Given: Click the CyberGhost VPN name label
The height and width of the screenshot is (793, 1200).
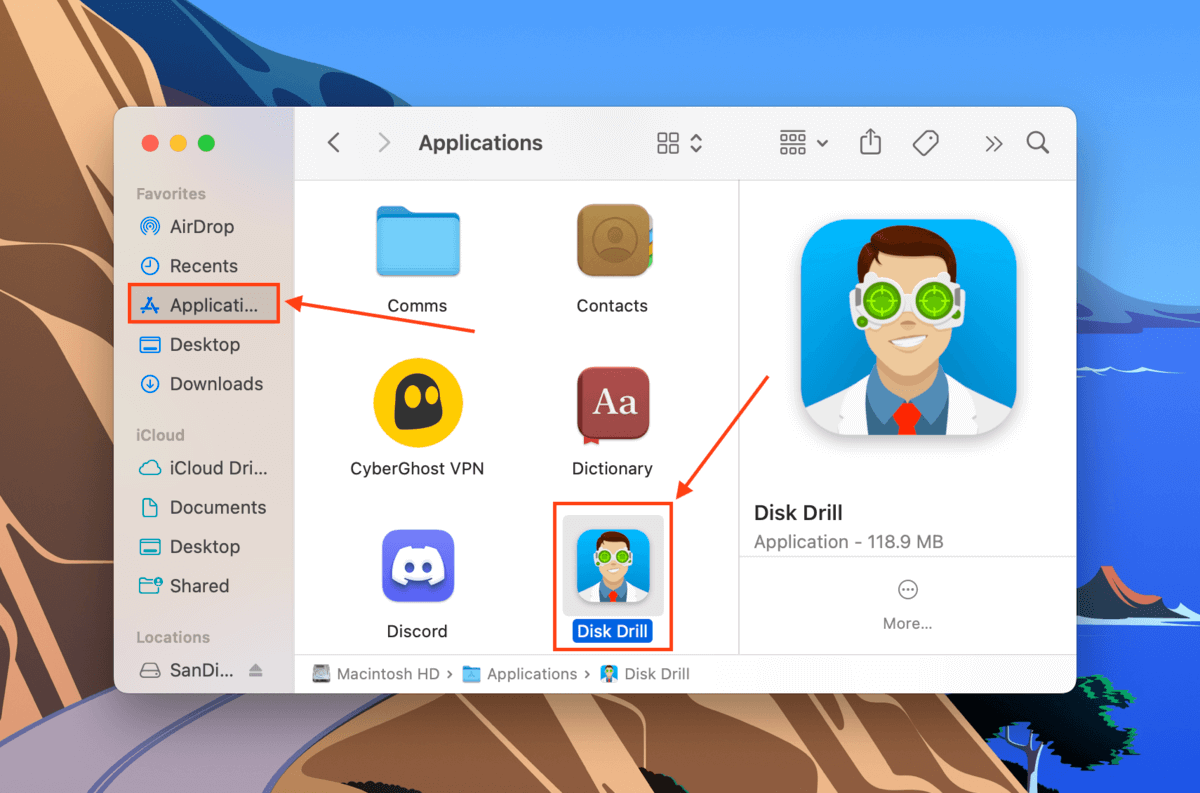Looking at the screenshot, I should coord(417,468).
